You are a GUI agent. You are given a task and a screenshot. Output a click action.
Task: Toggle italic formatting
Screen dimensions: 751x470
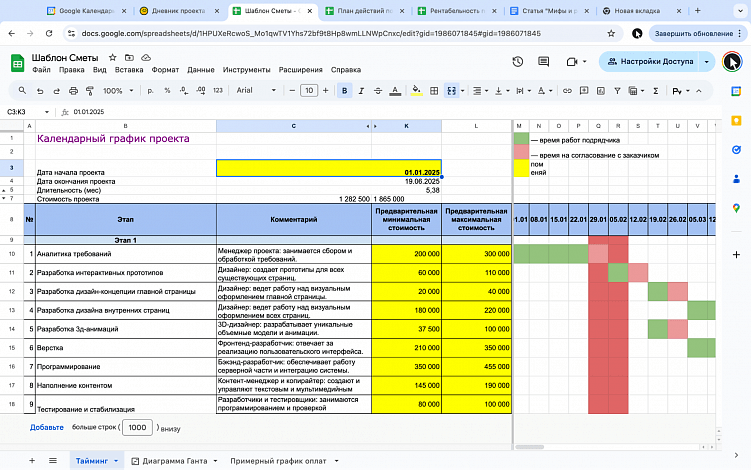pyautogui.click(x=362, y=91)
